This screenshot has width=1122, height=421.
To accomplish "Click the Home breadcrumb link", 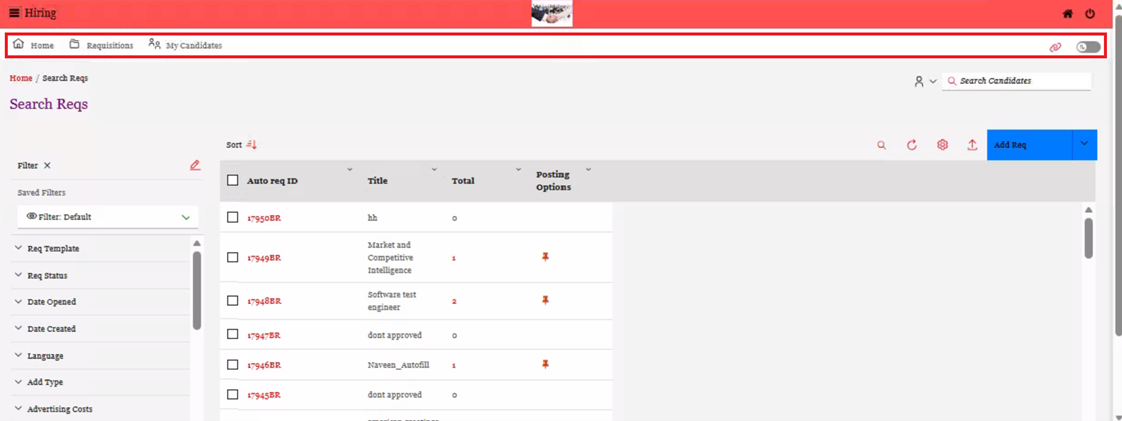I will tap(21, 78).
